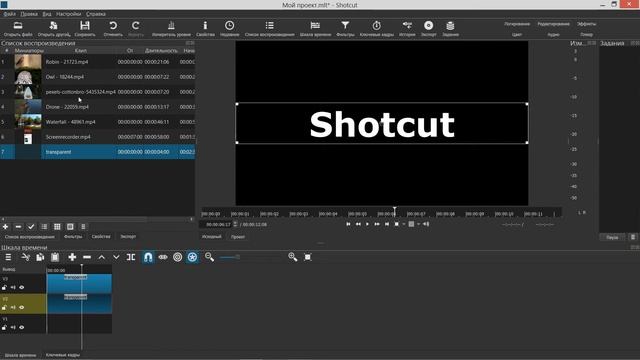Switch player to the Проект tab

[x=238, y=237]
